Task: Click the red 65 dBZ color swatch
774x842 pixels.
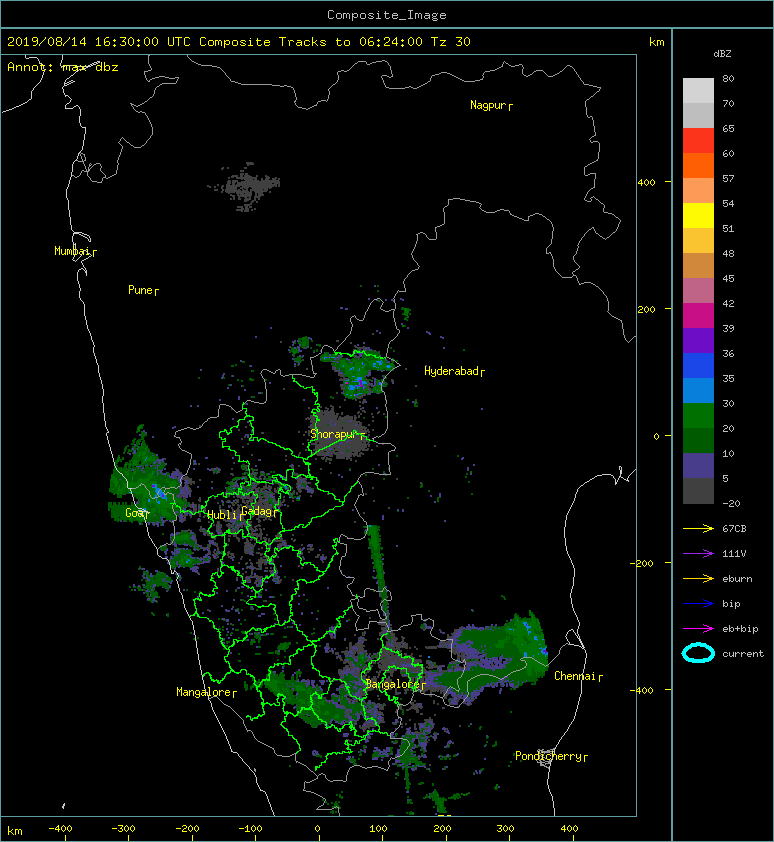Action: pos(698,140)
